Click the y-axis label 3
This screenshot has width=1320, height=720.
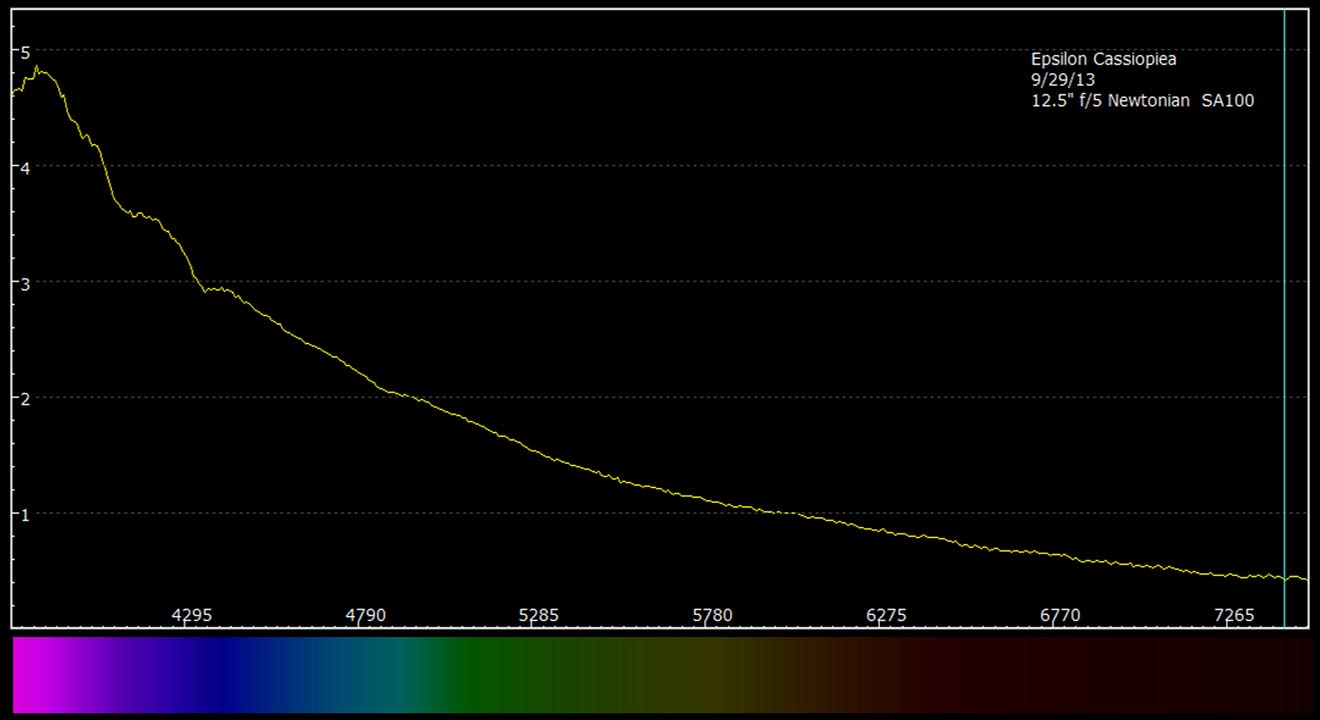(x=26, y=283)
